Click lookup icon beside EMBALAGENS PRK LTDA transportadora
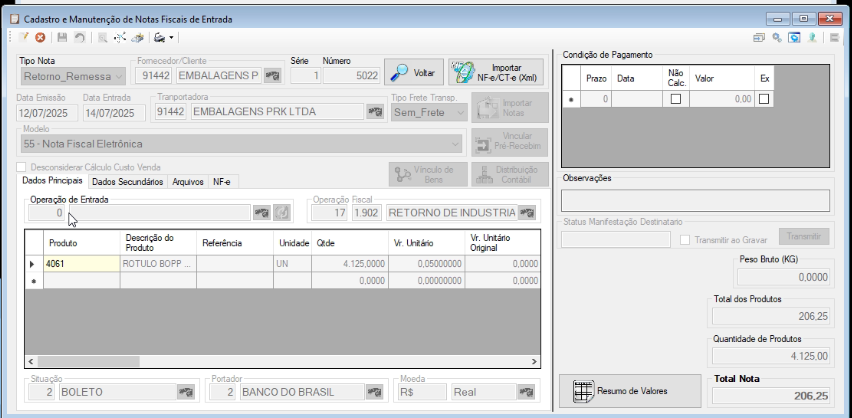The image size is (852, 418). (374, 112)
